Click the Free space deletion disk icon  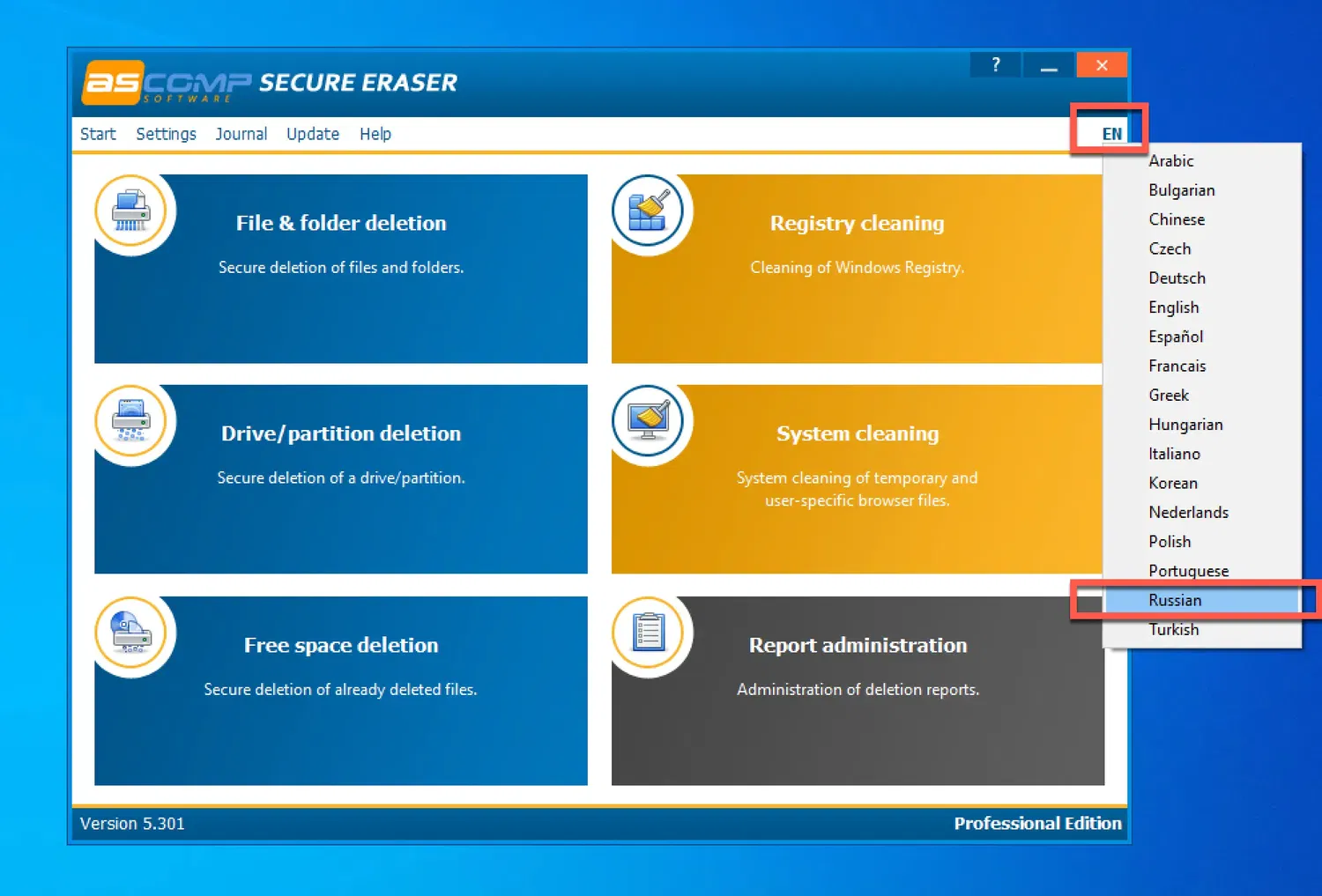(x=132, y=633)
